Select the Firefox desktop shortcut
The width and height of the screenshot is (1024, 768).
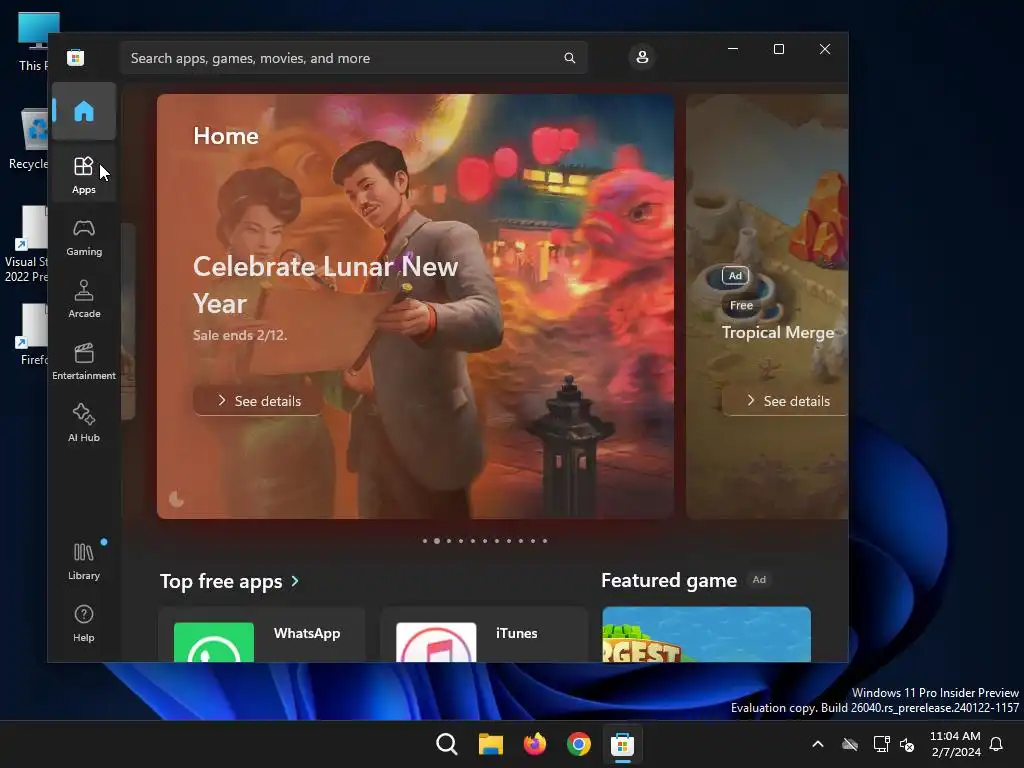click(x=32, y=334)
